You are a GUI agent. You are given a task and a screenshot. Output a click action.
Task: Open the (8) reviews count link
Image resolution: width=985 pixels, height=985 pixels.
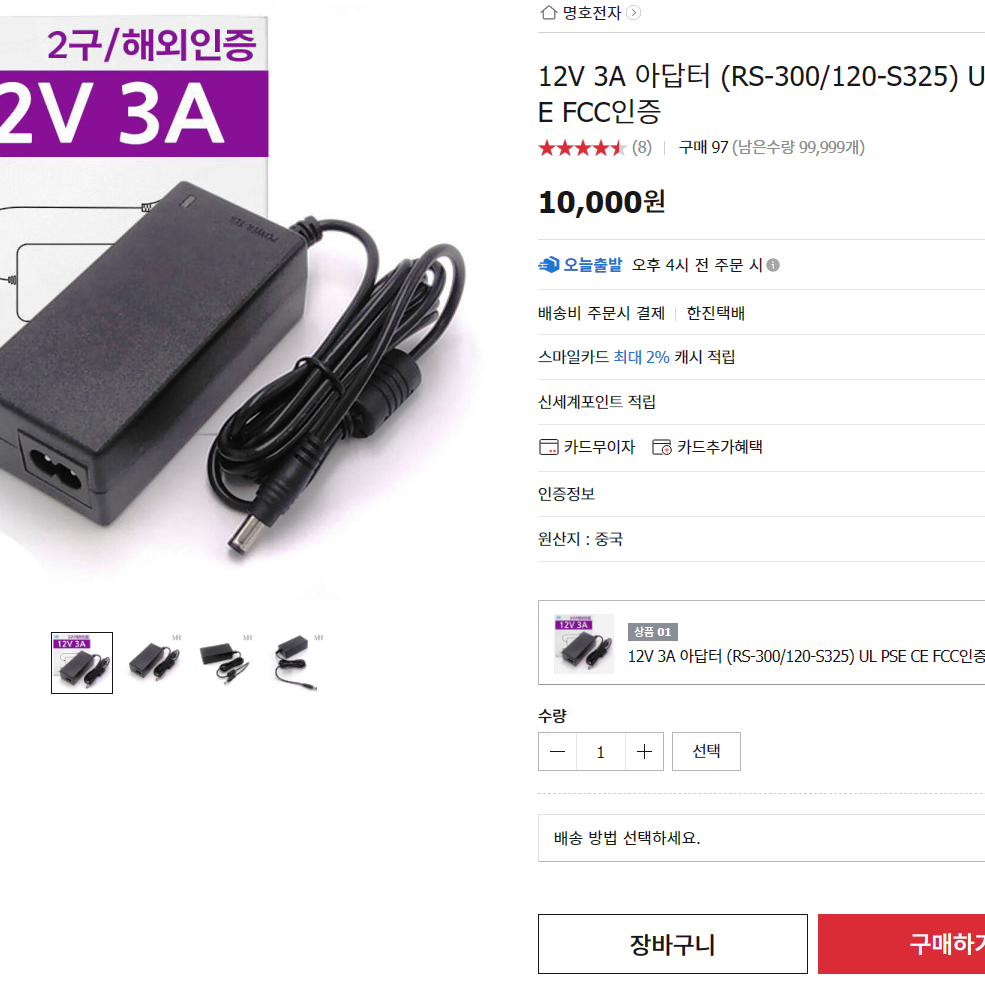click(641, 148)
